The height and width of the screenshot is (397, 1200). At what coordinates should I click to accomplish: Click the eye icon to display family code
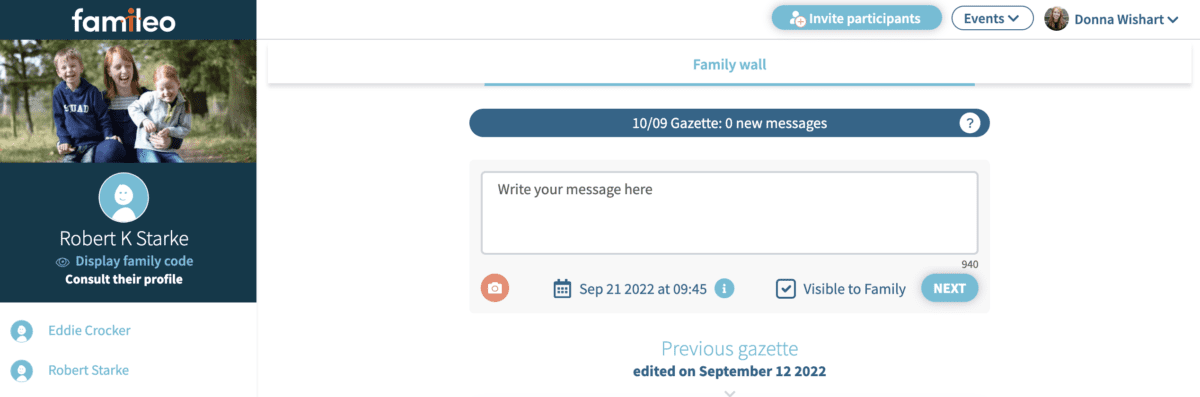[62, 261]
